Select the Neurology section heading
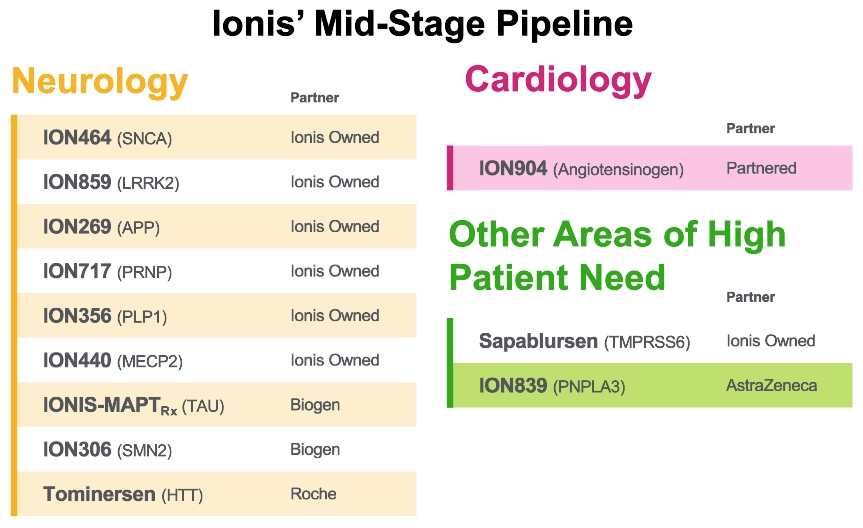 (x=100, y=81)
